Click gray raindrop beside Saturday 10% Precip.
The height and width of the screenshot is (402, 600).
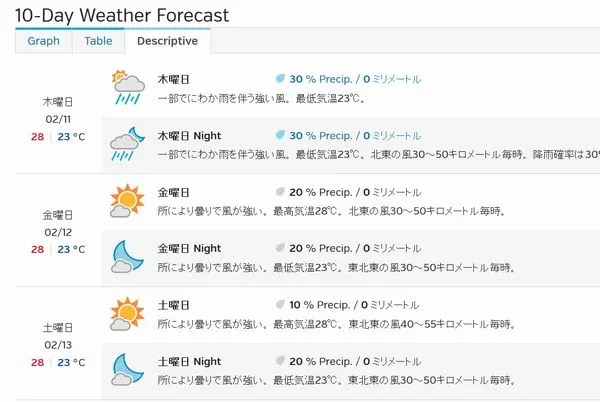[280, 304]
